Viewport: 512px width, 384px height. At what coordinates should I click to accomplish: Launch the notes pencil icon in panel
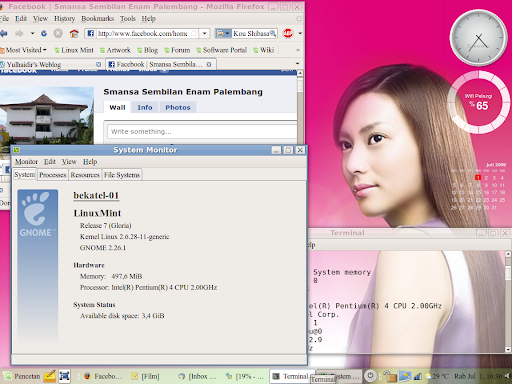pos(50,376)
